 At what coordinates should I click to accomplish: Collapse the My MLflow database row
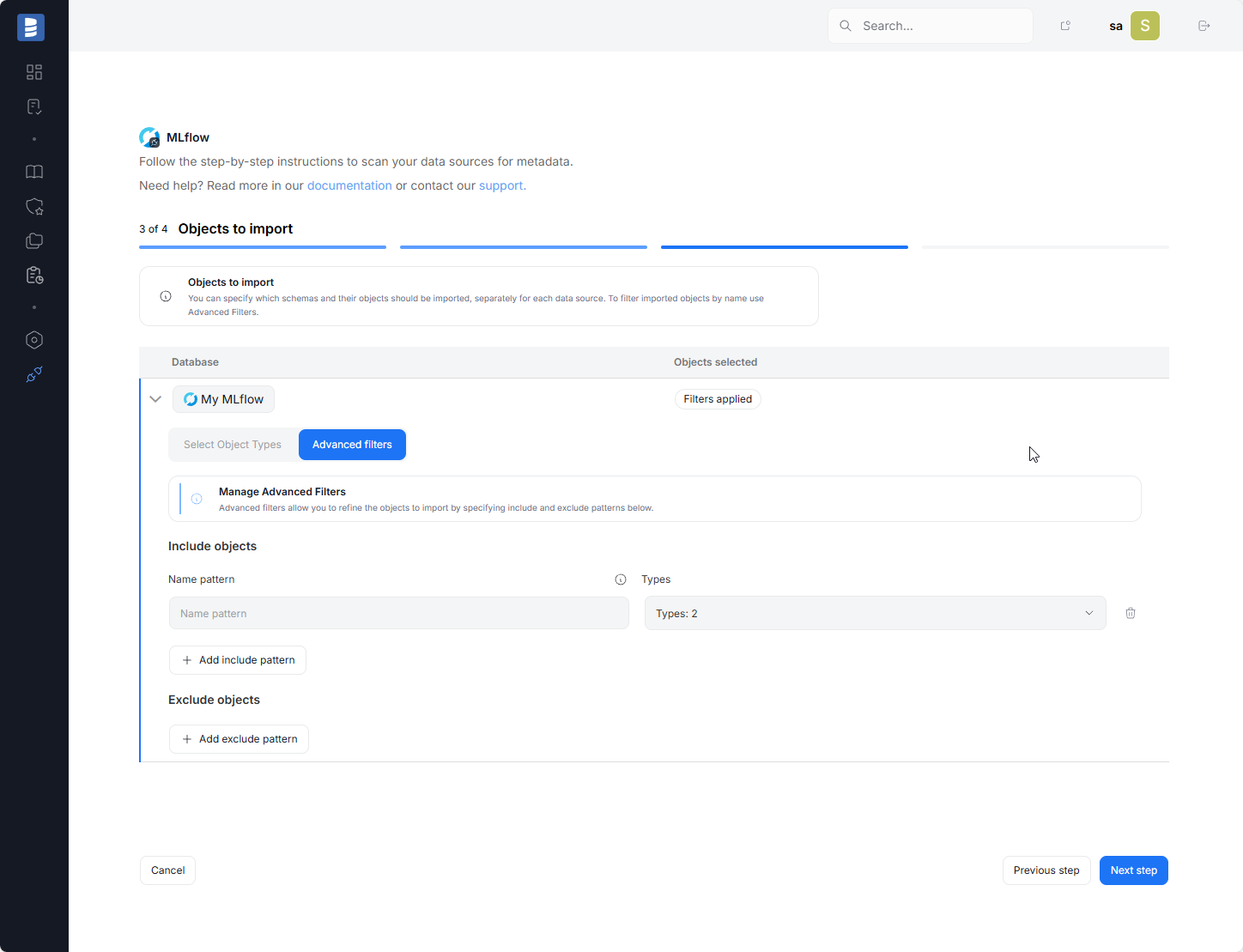[x=155, y=399]
